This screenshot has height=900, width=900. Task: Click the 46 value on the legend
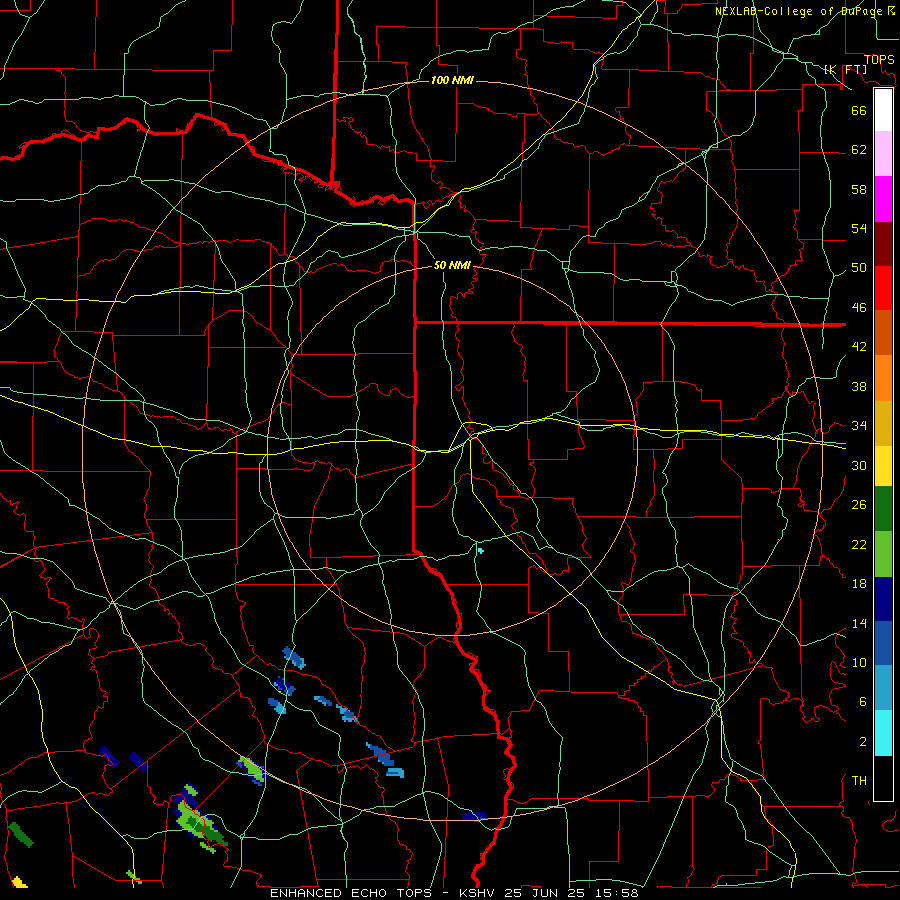(x=859, y=308)
